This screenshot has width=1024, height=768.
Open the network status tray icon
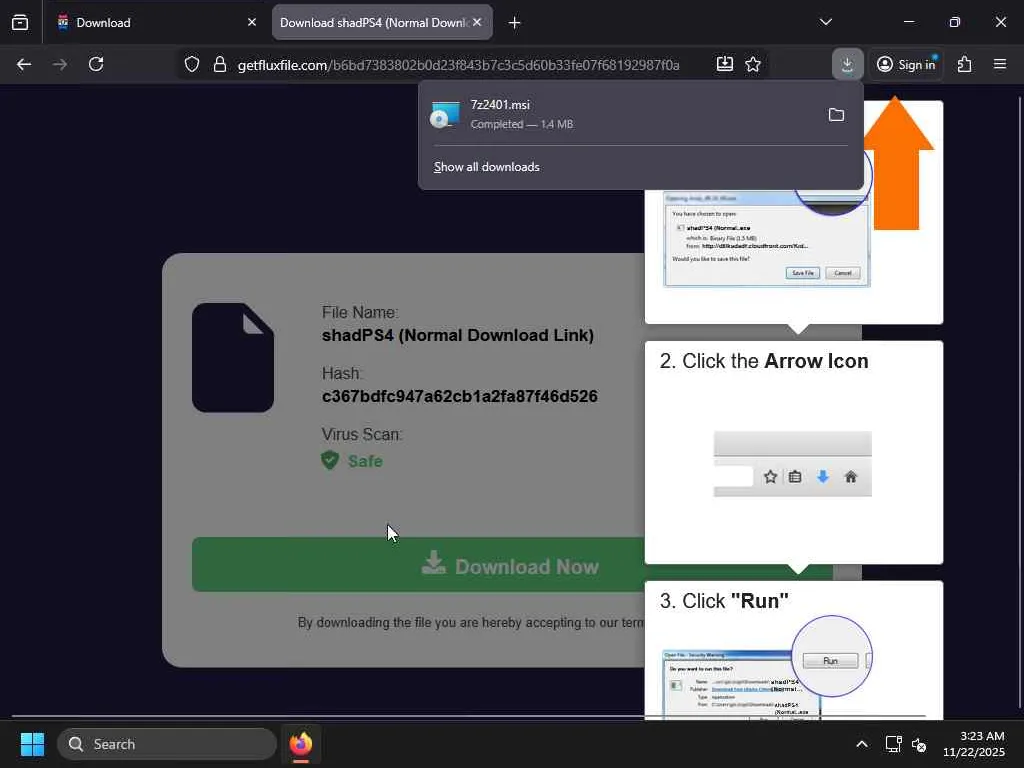click(x=893, y=744)
